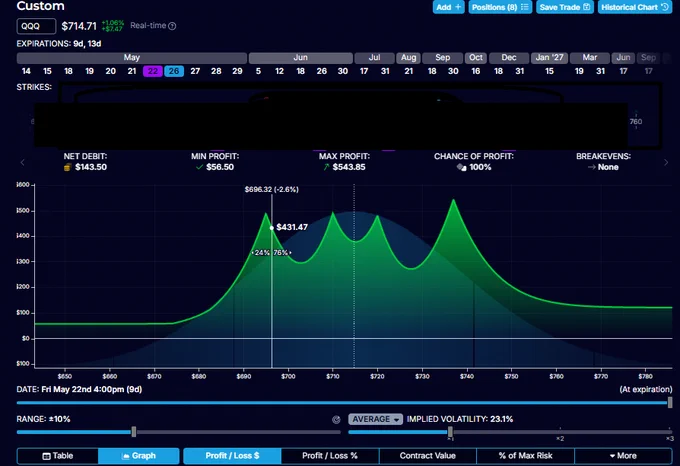Select the May 19 expiration date

click(x=89, y=71)
